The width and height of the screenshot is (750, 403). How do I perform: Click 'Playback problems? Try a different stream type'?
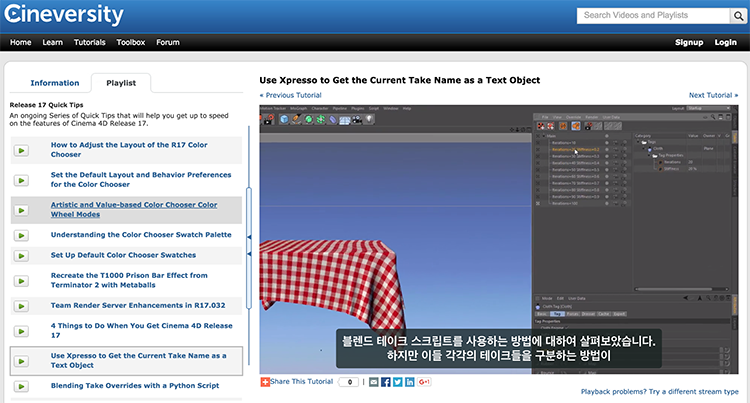coord(660,392)
